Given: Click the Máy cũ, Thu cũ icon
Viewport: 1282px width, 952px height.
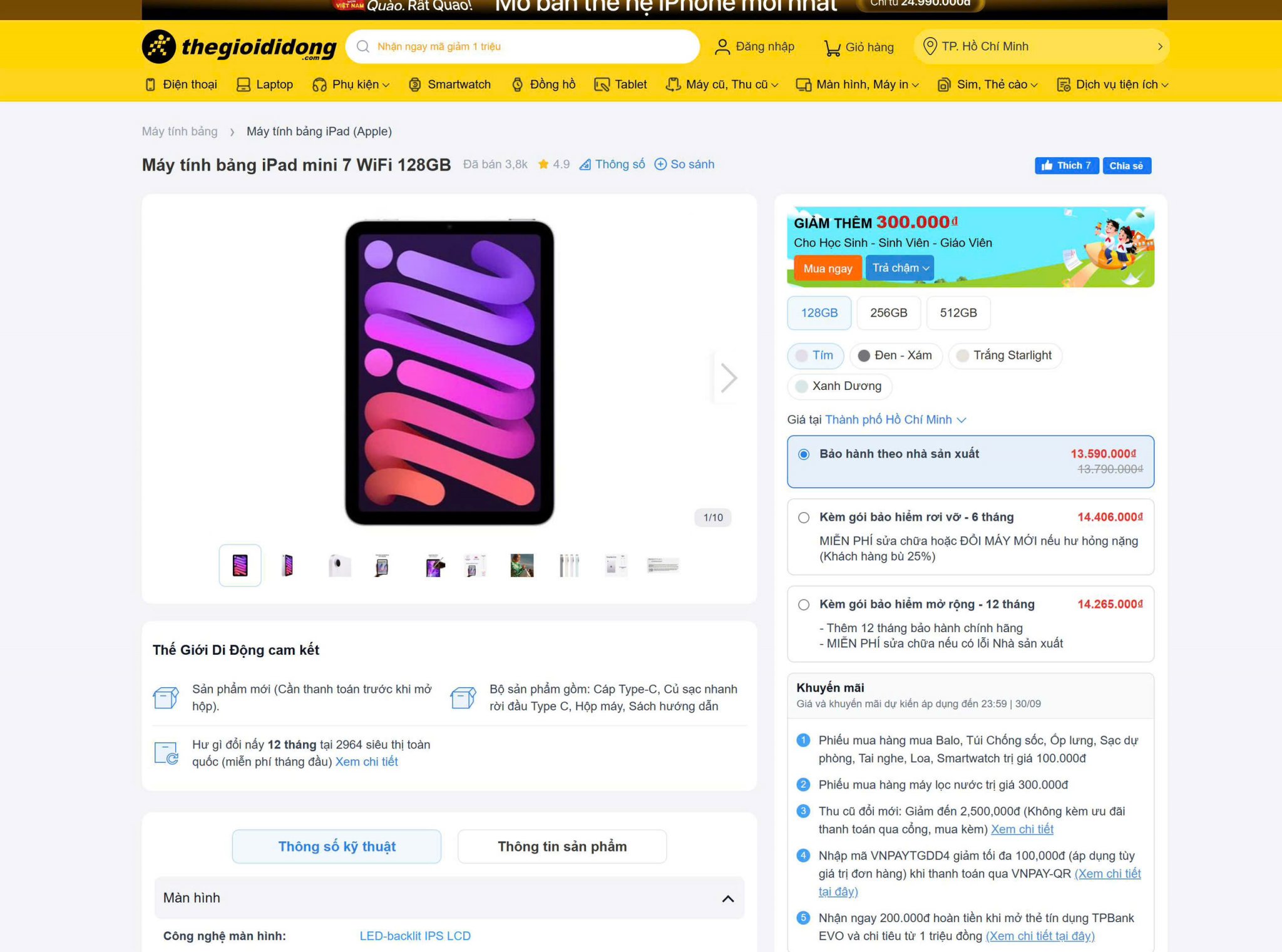Looking at the screenshot, I should (x=673, y=84).
